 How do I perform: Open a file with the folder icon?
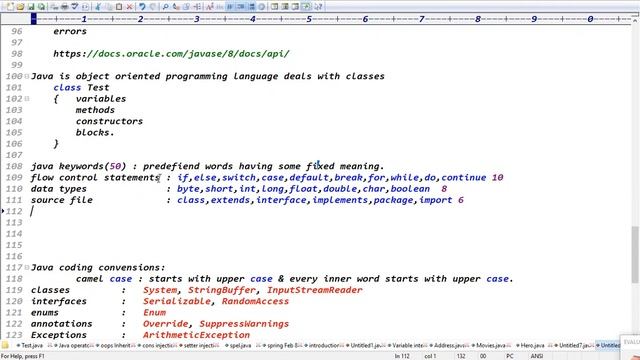[x=20, y=7]
